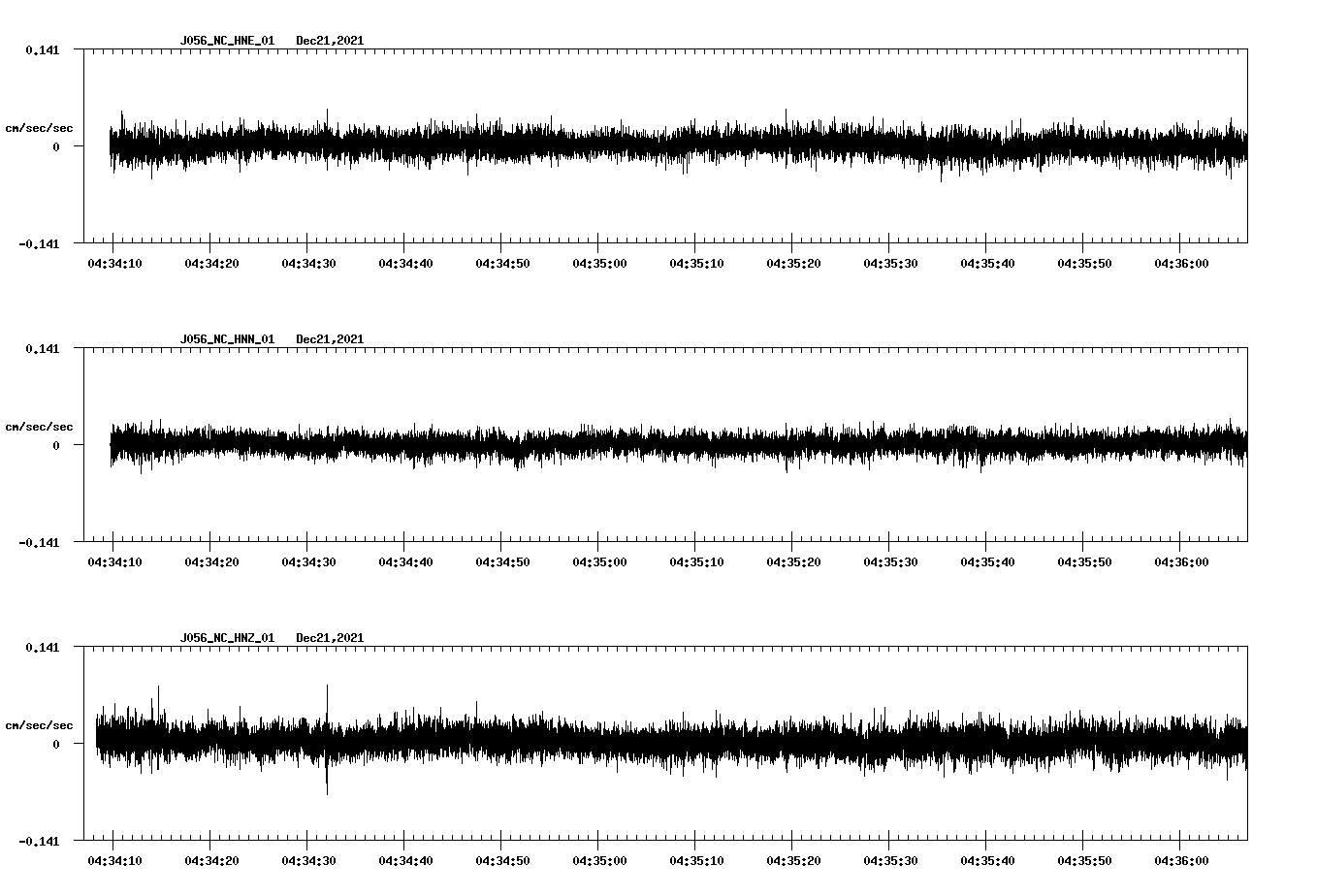Select the Dec21,2021 date on HNZ plot
The width and height of the screenshot is (1317, 896).
pyautogui.click(x=330, y=638)
